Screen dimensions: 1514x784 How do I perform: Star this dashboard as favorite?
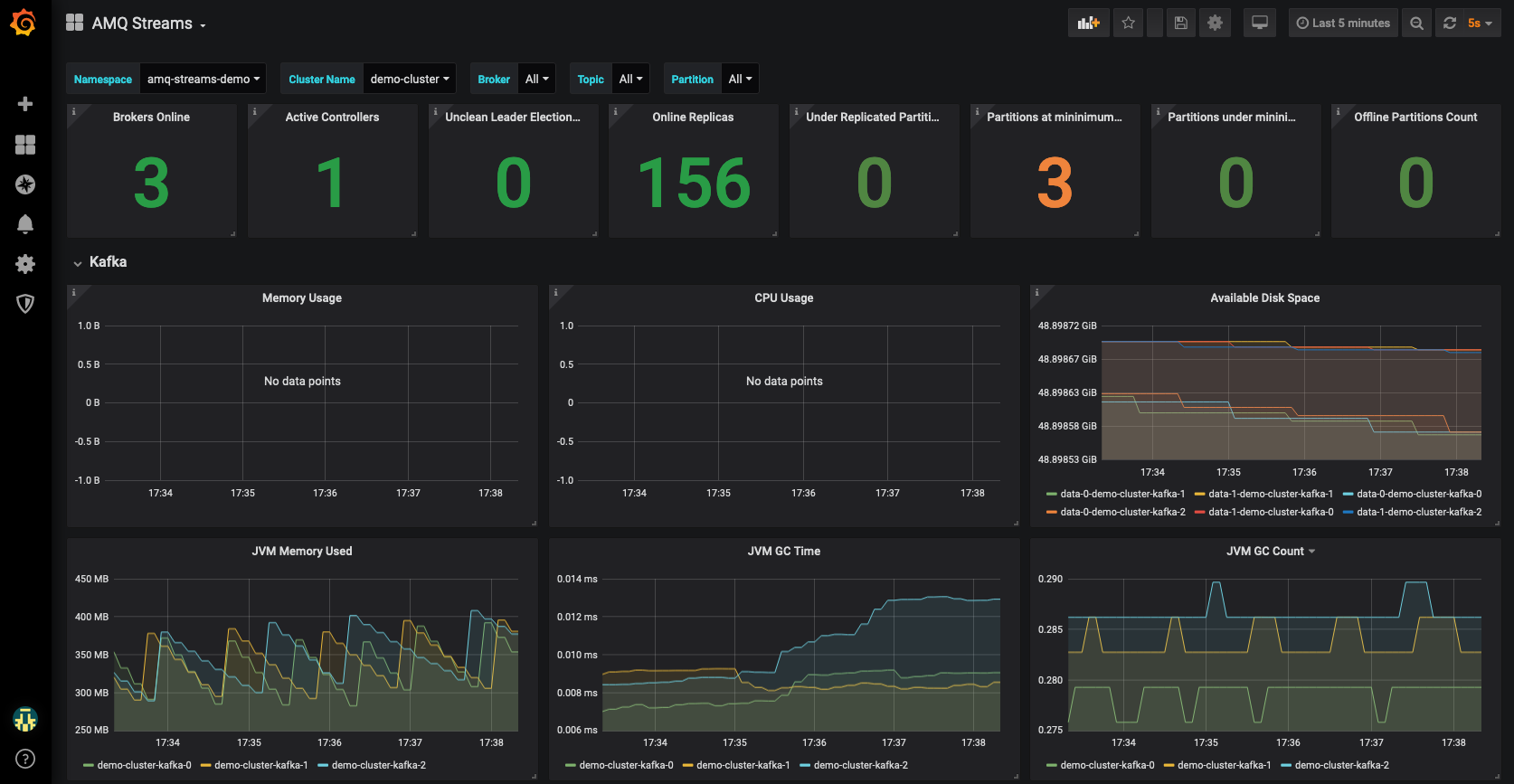tap(1128, 24)
